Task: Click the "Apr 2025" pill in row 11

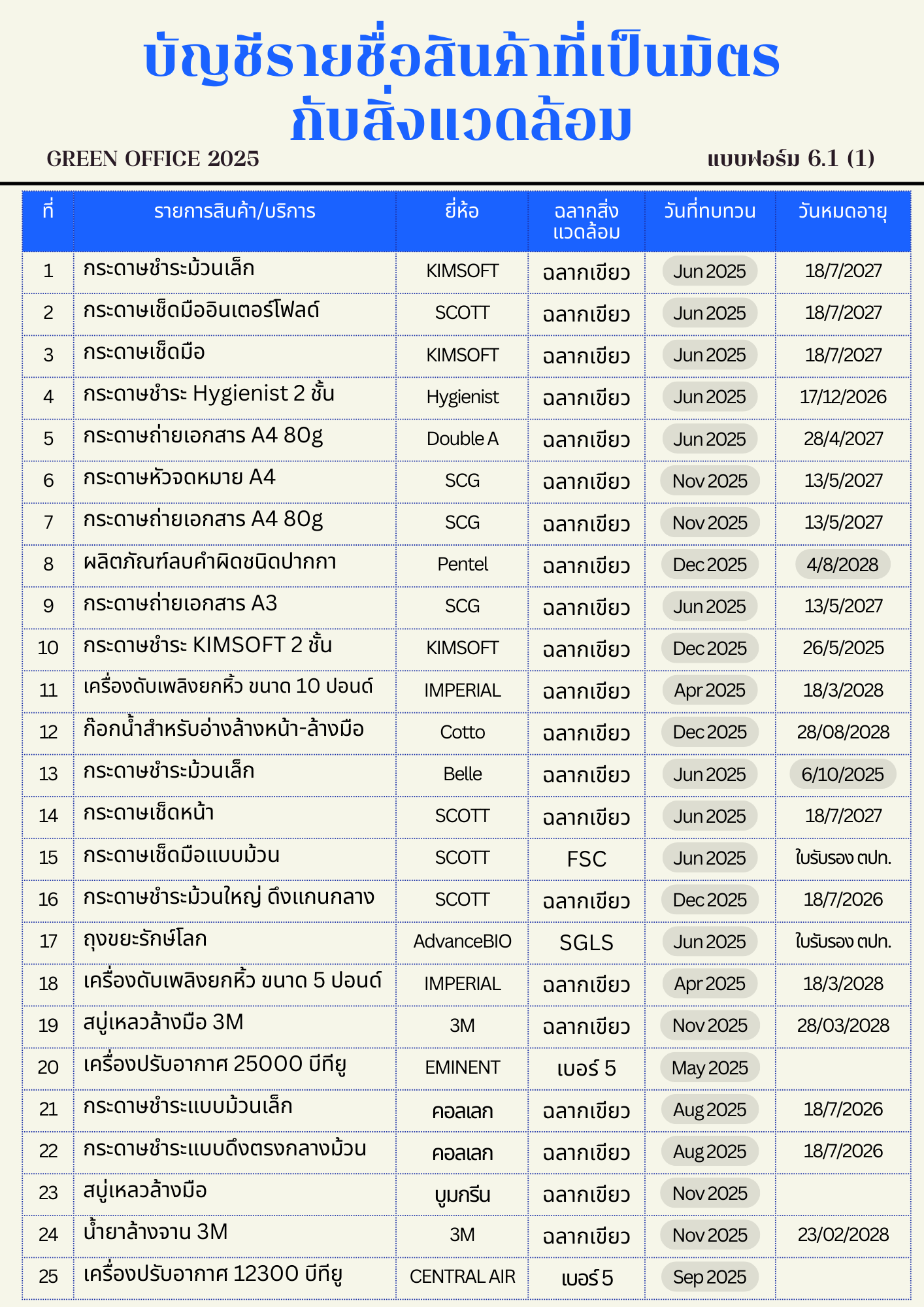Action: (710, 690)
